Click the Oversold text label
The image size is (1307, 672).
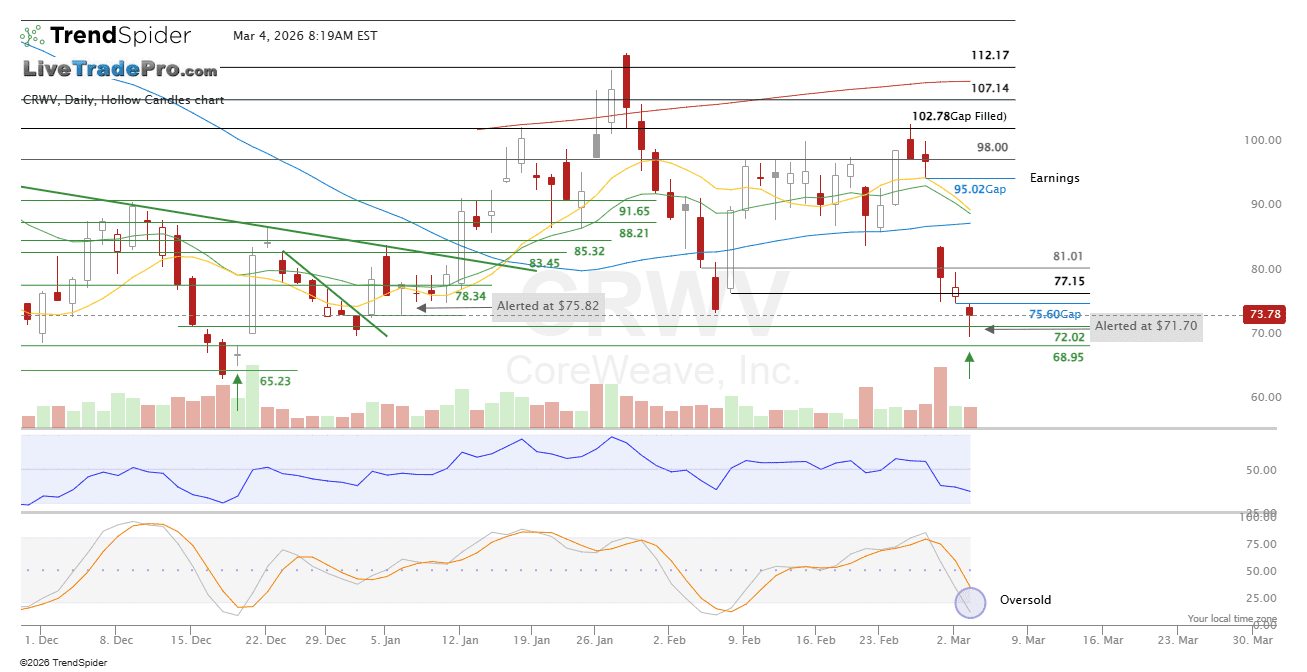[x=1025, y=600]
